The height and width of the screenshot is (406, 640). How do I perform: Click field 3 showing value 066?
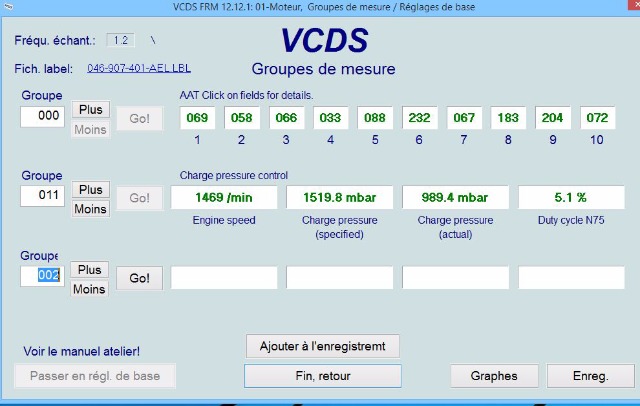tap(286, 118)
